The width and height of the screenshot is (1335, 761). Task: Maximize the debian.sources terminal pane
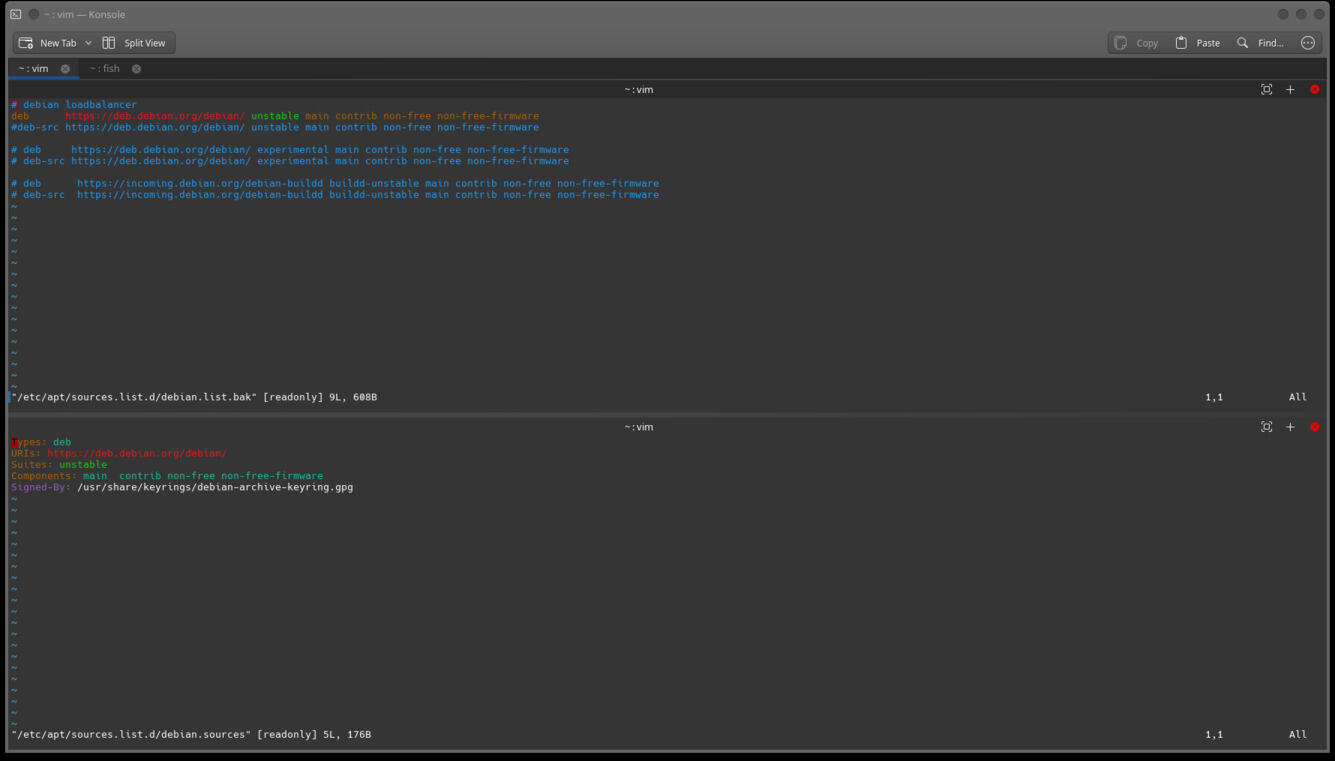point(1267,427)
